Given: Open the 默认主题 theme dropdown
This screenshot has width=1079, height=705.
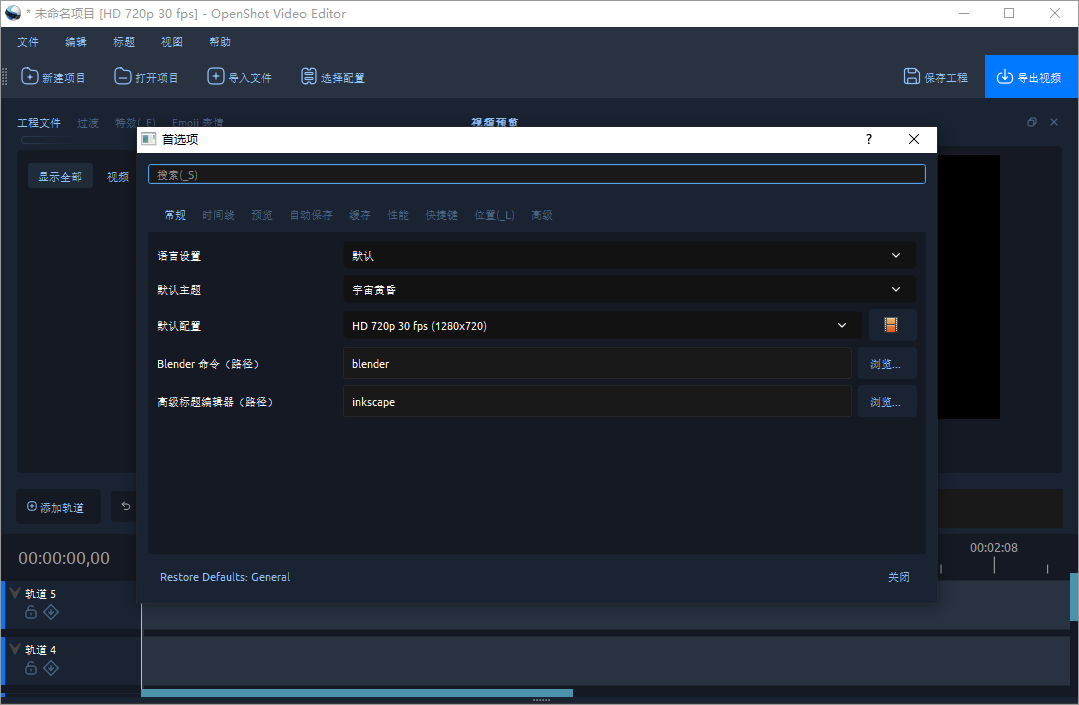Looking at the screenshot, I should pos(629,289).
